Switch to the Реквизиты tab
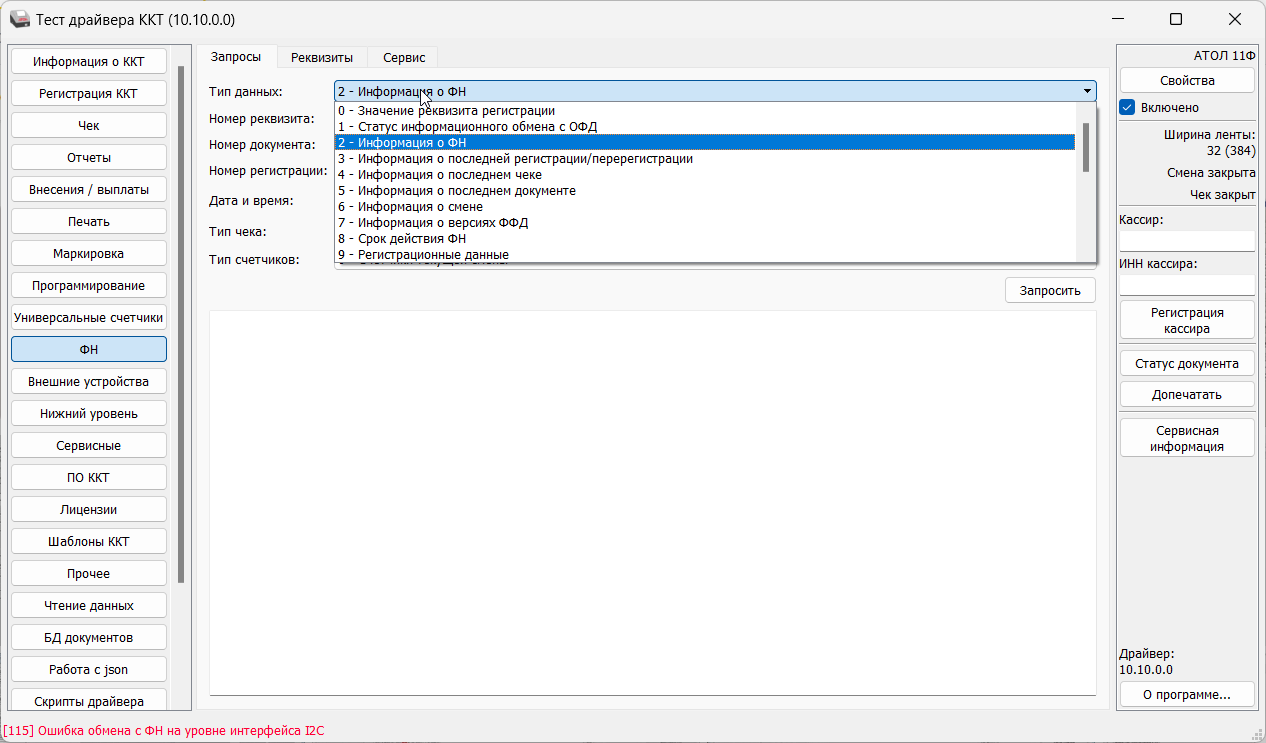Screen dimensions: 1266x743 (x=322, y=58)
